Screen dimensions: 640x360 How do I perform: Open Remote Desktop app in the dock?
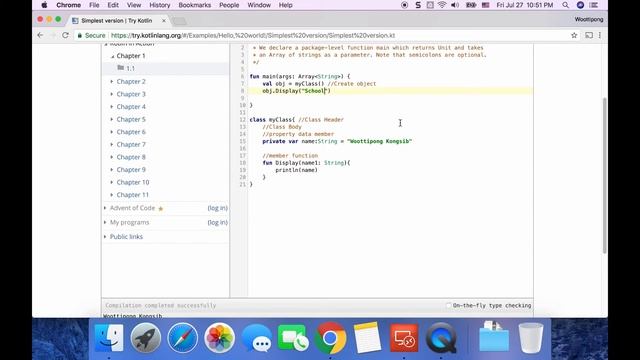point(404,338)
